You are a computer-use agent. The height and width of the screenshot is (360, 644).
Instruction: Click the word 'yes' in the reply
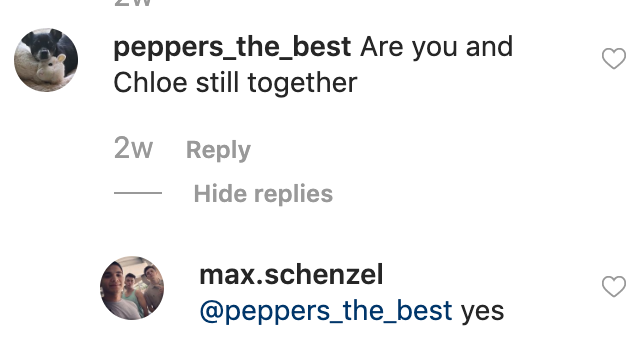click(x=482, y=312)
